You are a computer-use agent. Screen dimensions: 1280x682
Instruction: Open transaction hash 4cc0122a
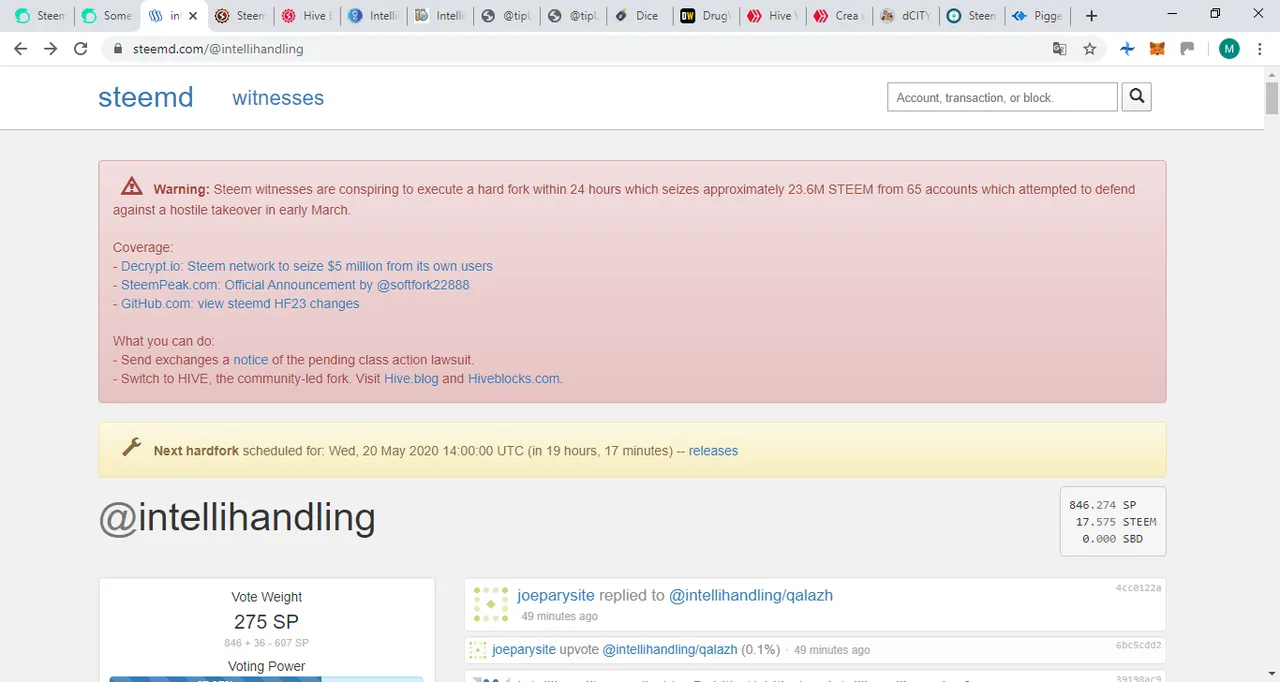pyautogui.click(x=1138, y=588)
